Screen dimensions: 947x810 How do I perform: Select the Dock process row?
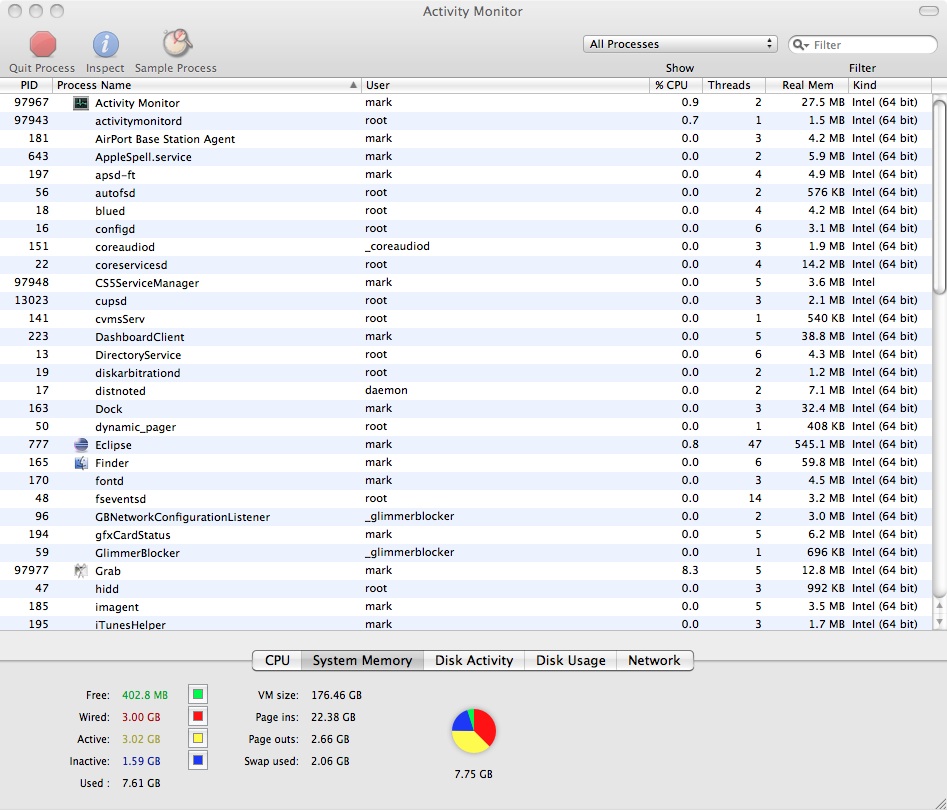(x=465, y=409)
